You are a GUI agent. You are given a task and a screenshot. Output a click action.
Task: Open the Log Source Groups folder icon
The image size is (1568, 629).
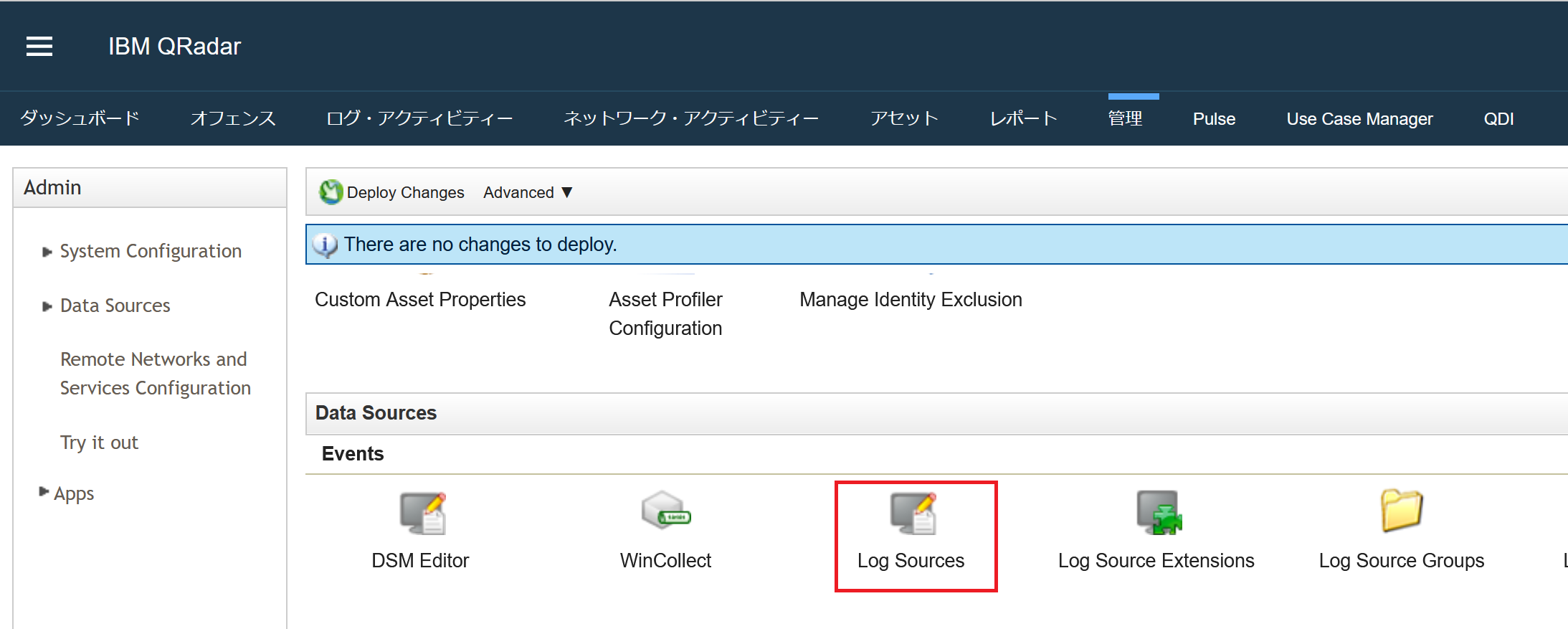[x=1402, y=510]
